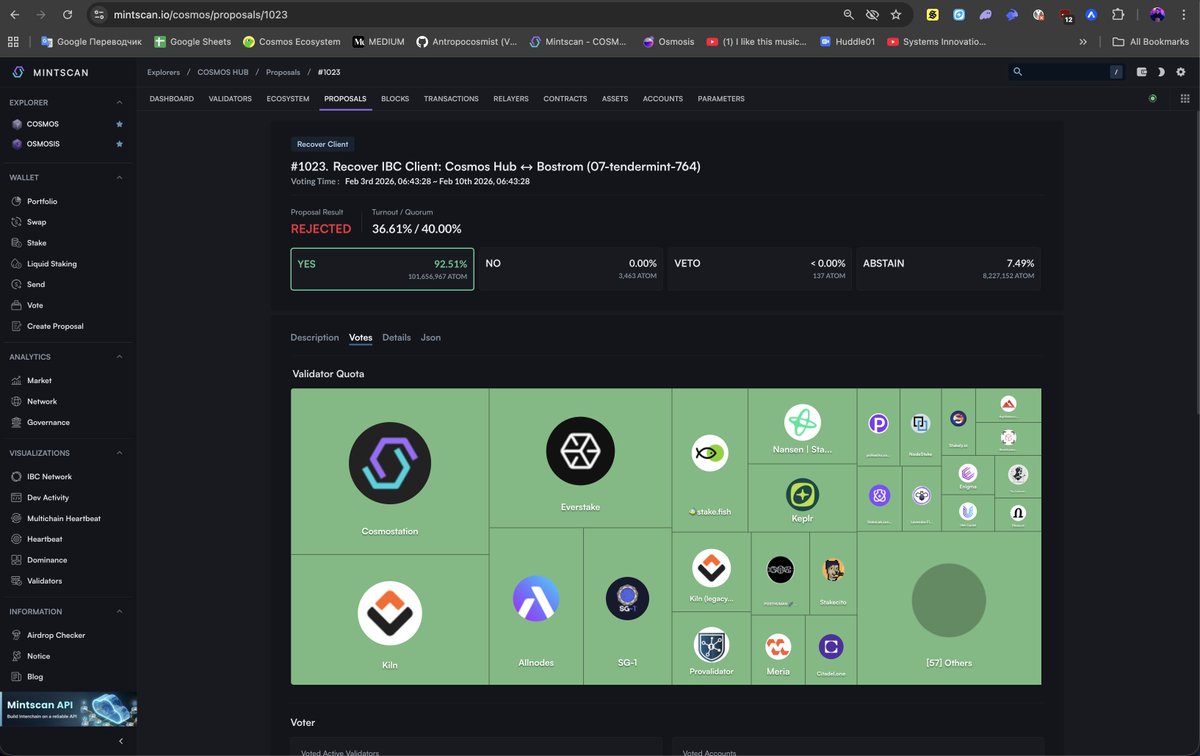1200x756 pixels.
Task: Collapse the WALLET sidebar section
Action: (119, 176)
